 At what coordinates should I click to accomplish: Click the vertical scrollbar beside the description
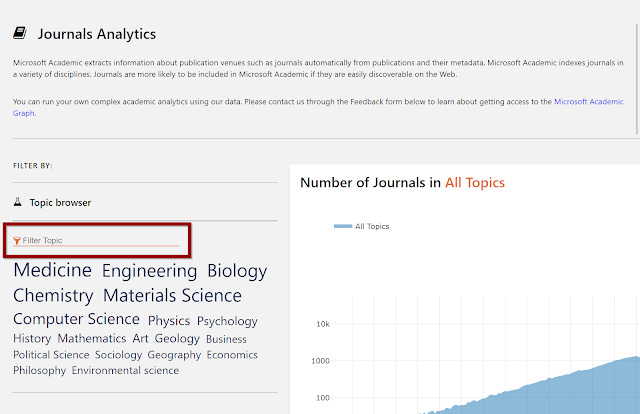coord(637,78)
